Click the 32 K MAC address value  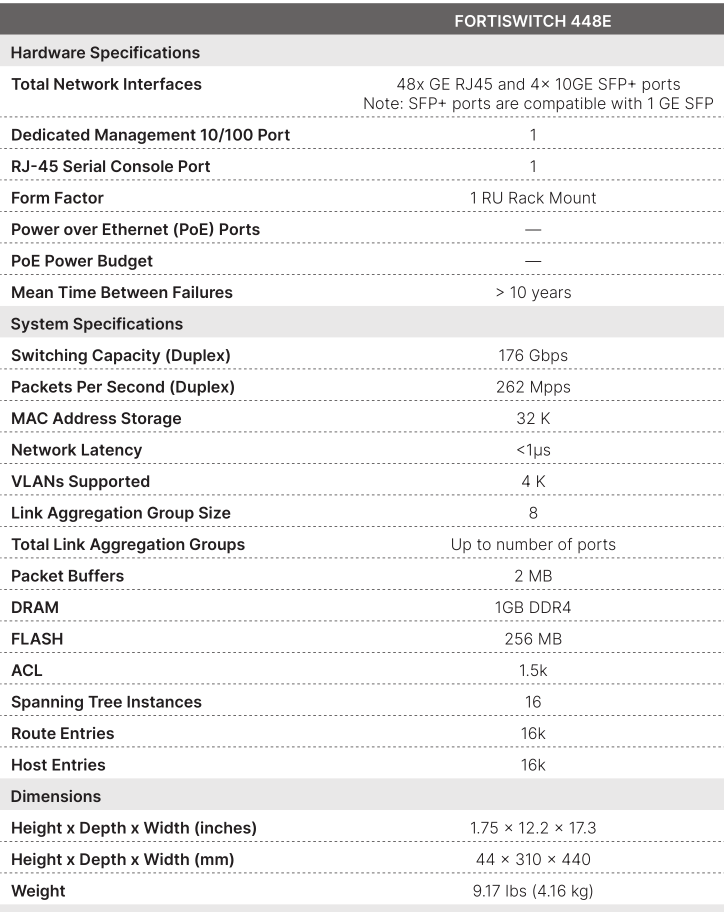[x=533, y=419]
